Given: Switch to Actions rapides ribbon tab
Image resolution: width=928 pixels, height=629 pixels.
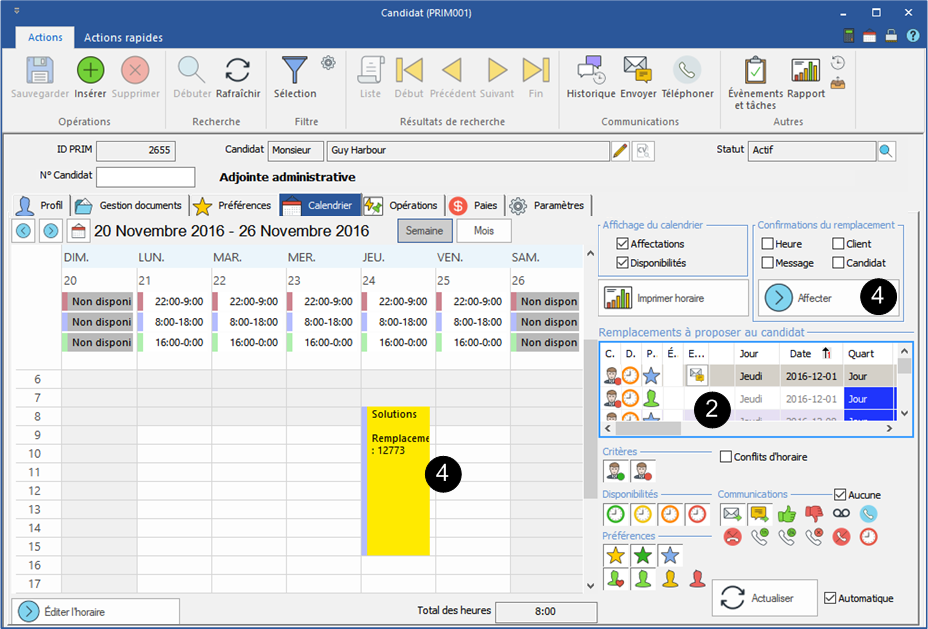Looking at the screenshot, I should pos(123,38).
